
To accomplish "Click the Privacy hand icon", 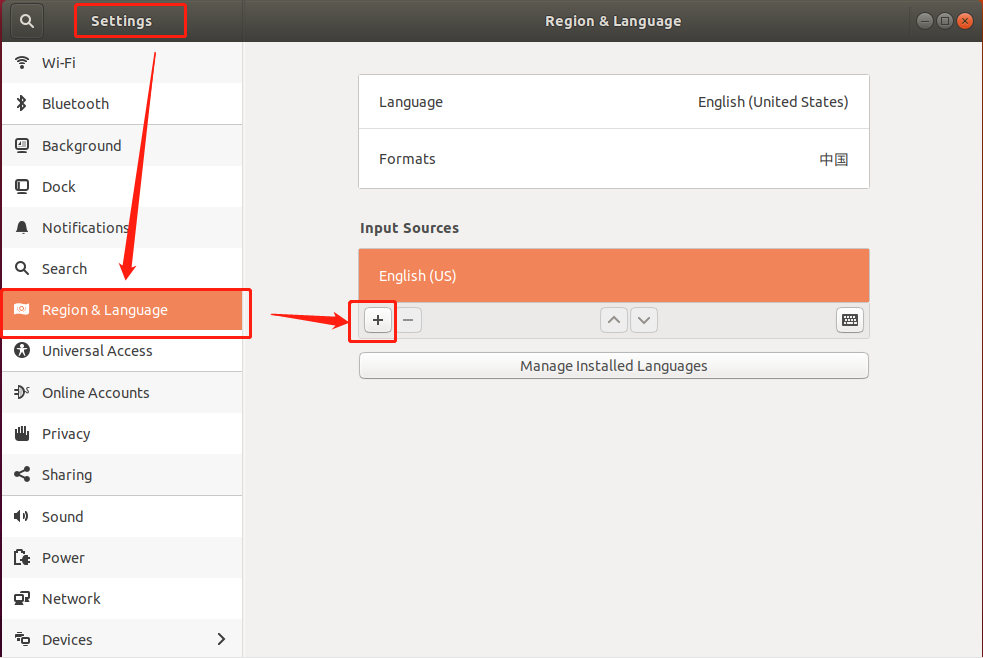I will [22, 433].
